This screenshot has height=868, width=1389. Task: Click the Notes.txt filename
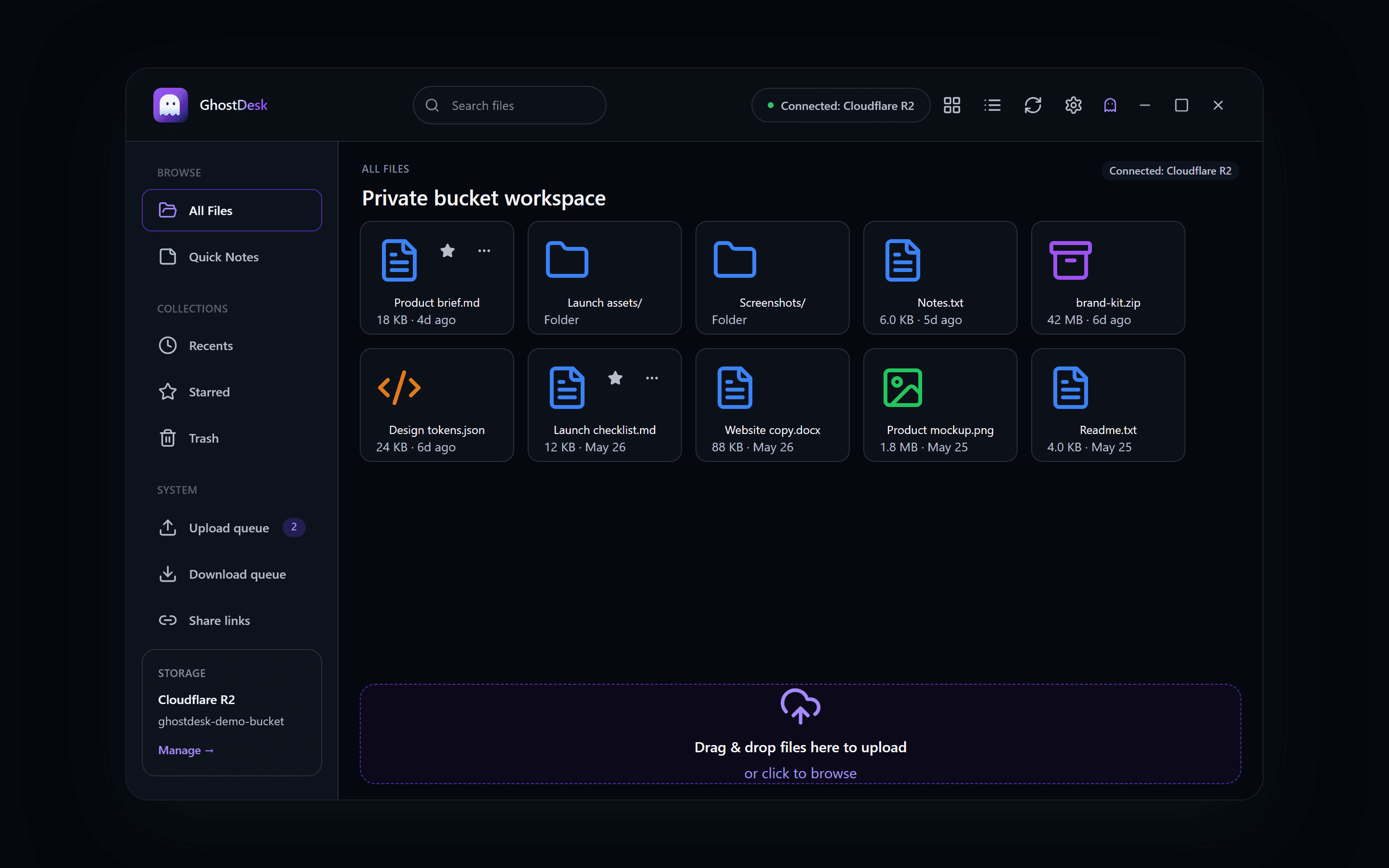[940, 302]
